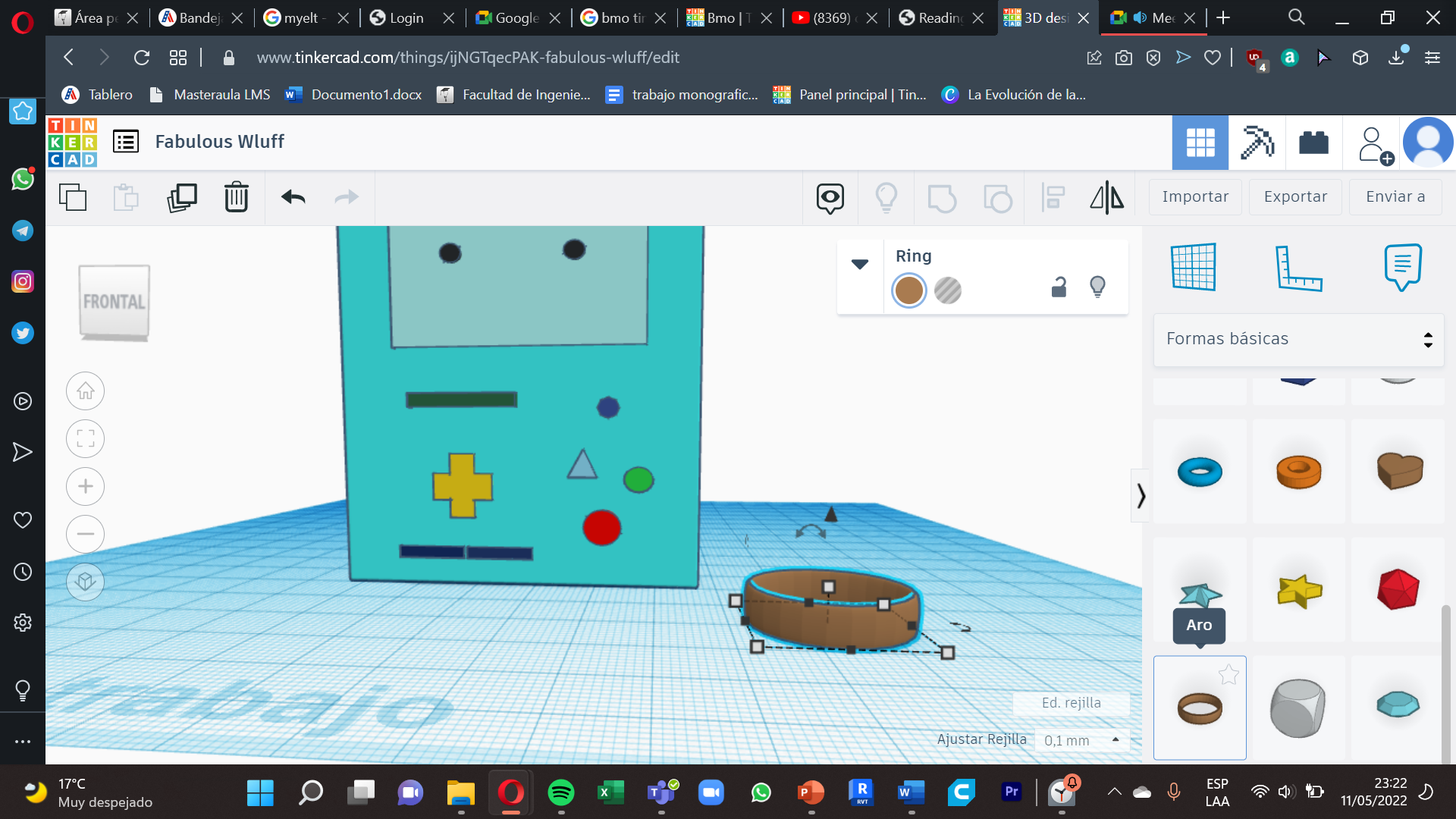The image size is (1456, 819).
Task: Click the Redo arrow
Action: (347, 197)
